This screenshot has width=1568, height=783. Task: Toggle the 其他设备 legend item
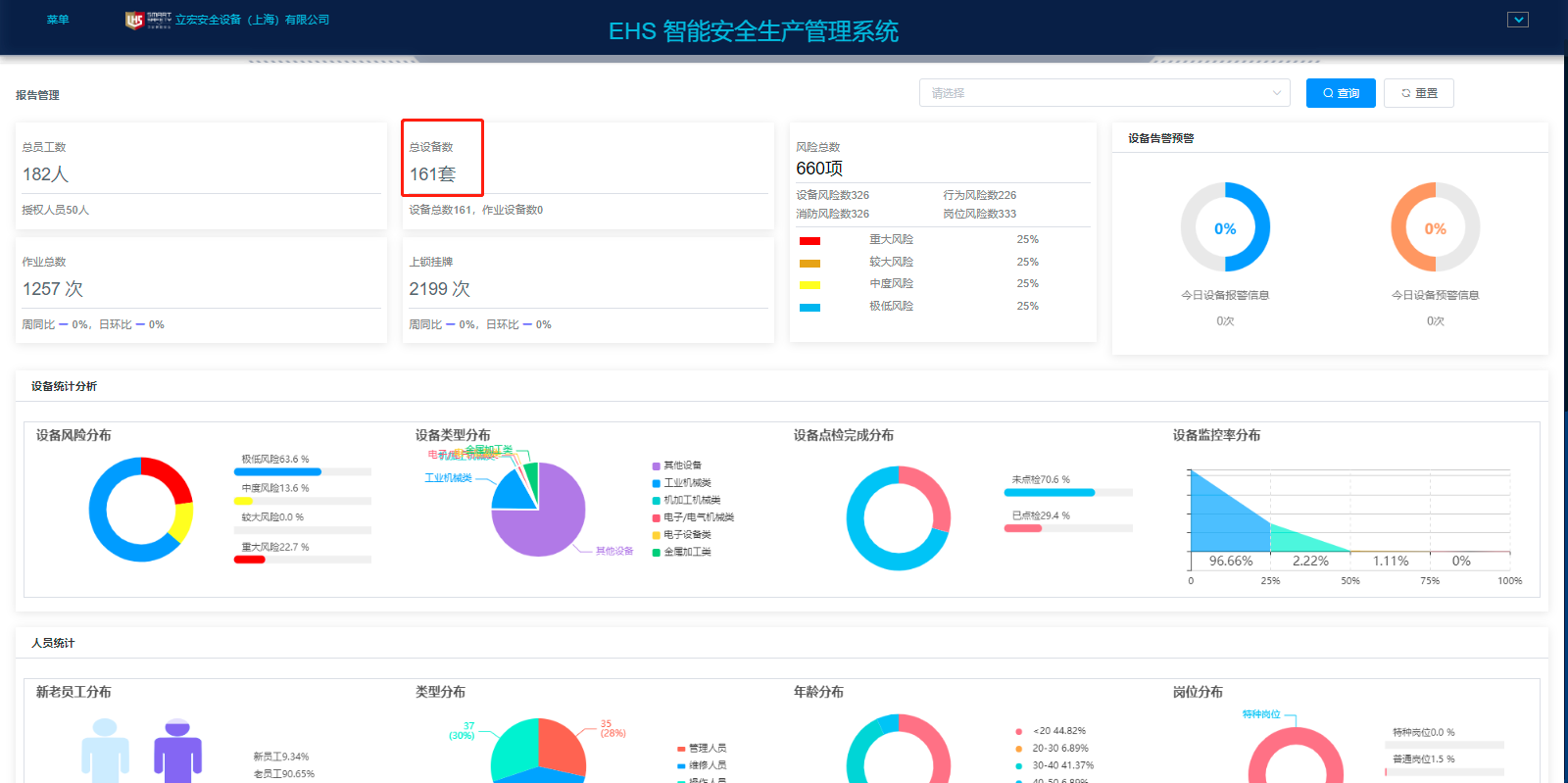click(677, 465)
